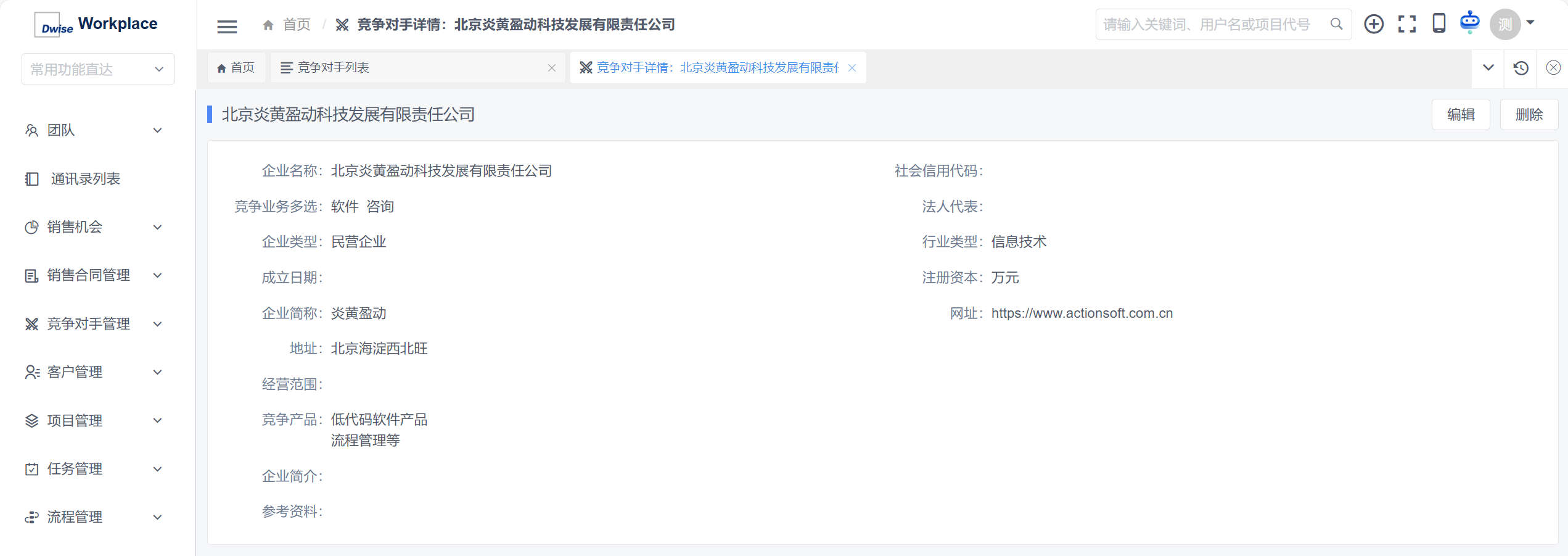Click the 通讯录列表 contacts icon
The image size is (1568, 556).
(31, 179)
